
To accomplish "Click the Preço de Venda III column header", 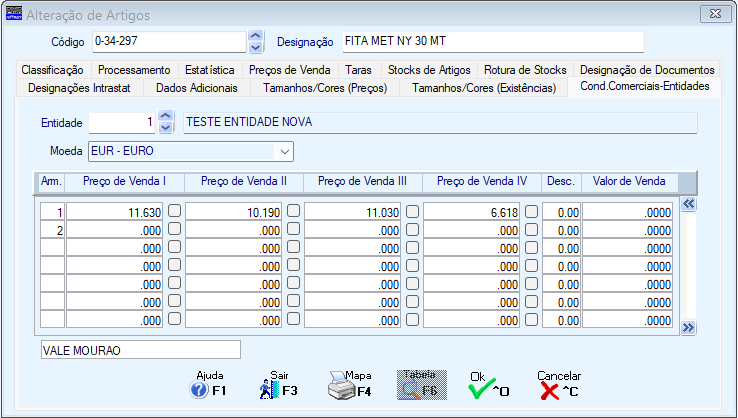I will 362,182.
